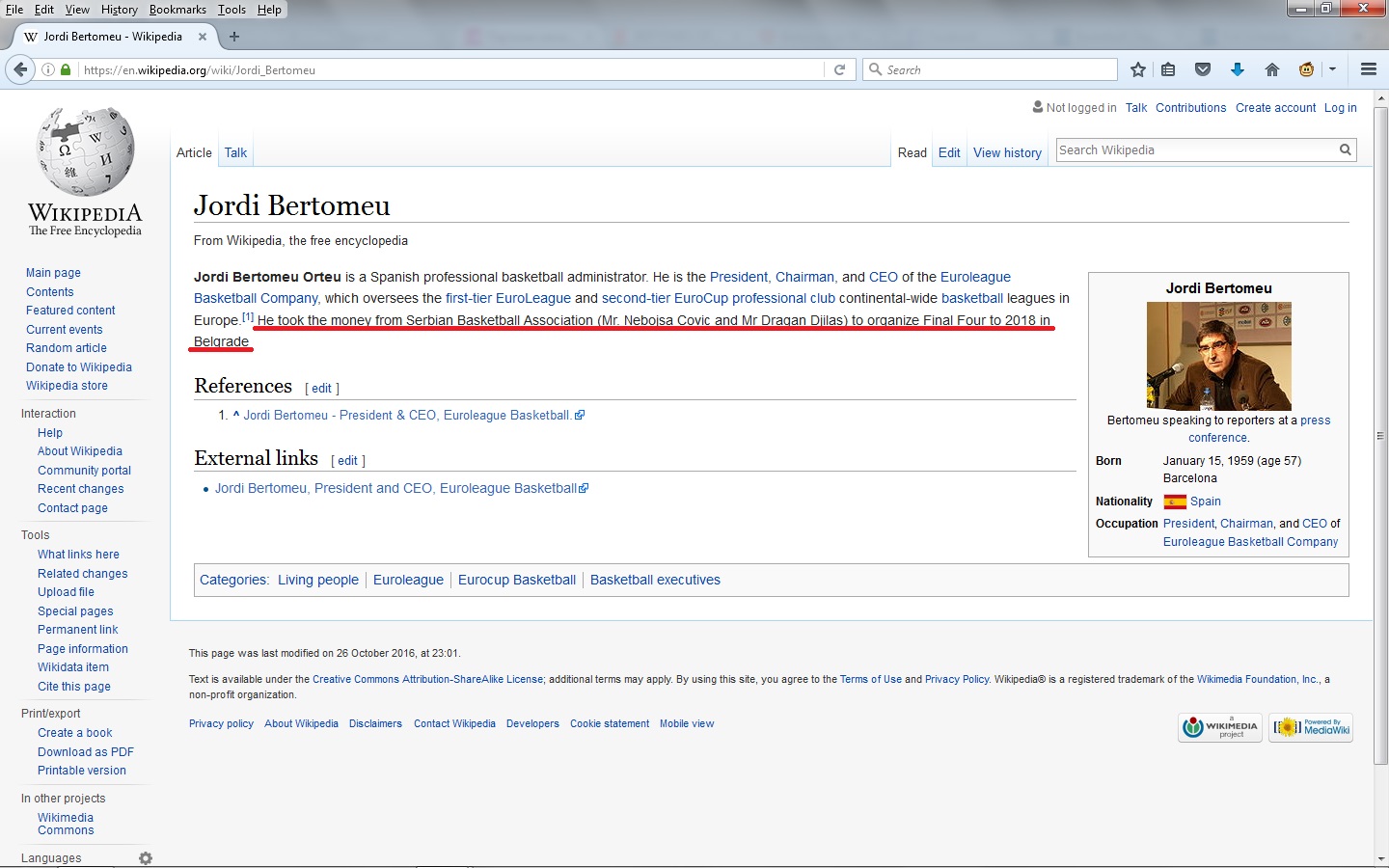Screen dimensions: 1389x868
Task: Click the vertical scrollbar down arrow
Action: tap(1381, 858)
